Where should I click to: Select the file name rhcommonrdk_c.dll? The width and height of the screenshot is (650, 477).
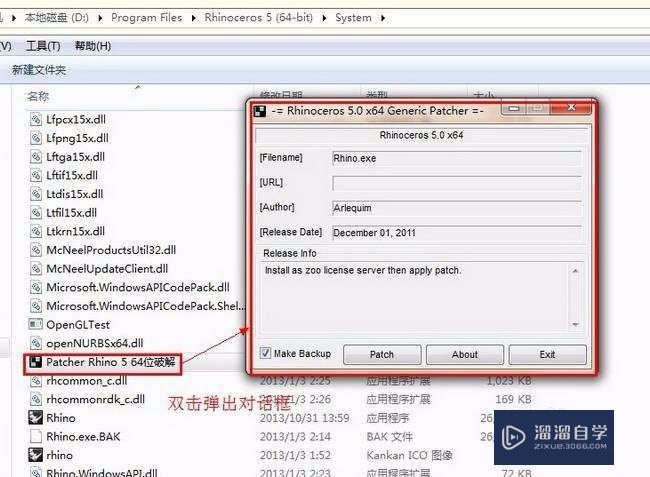click(96, 399)
